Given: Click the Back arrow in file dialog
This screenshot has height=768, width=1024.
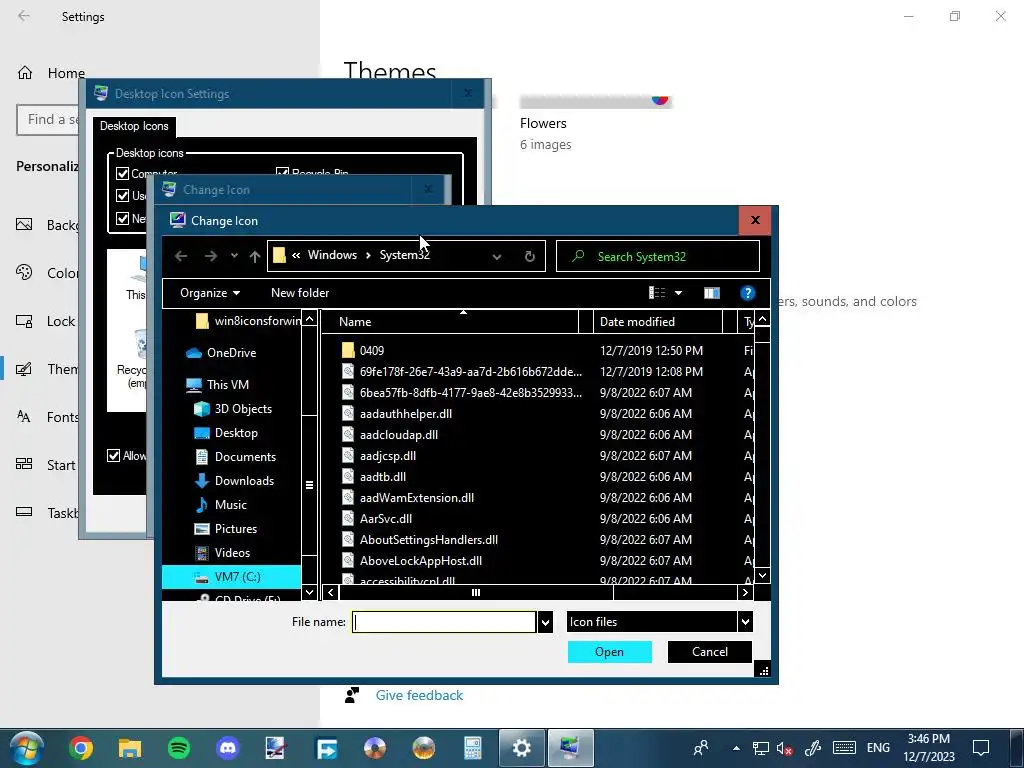Looking at the screenshot, I should 181,256.
